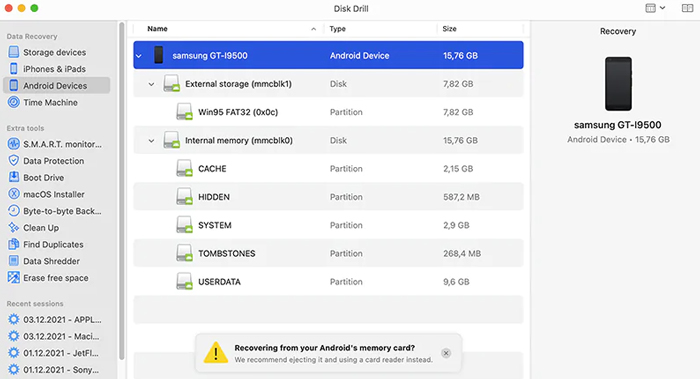Image resolution: width=700 pixels, height=379 pixels.
Task: Collapse the samsung GT-I9500 device row
Action: coord(139,56)
